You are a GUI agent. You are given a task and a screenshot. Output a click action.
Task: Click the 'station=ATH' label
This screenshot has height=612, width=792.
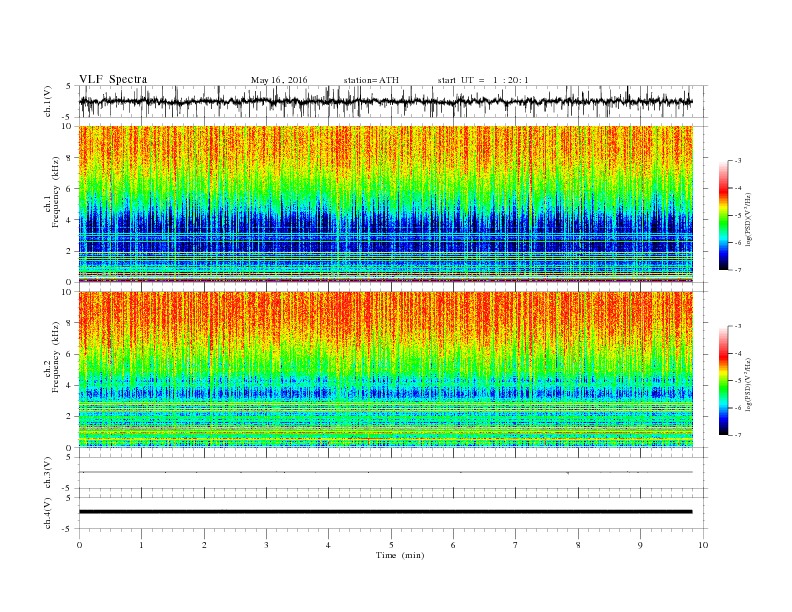[x=371, y=80]
